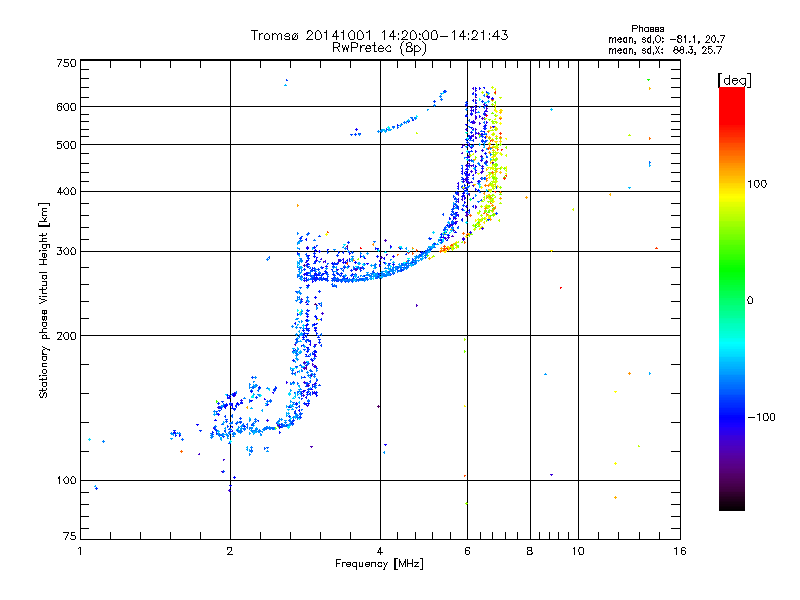This screenshot has height=600, width=800.
Task: Click the x-axis tick label "16"
Action: 680,552
